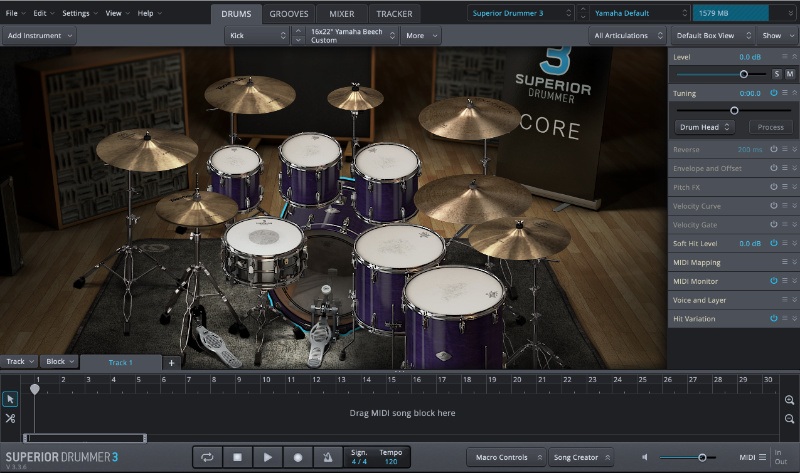
Task: Disable the MIDI Monitor power switch
Action: [774, 281]
